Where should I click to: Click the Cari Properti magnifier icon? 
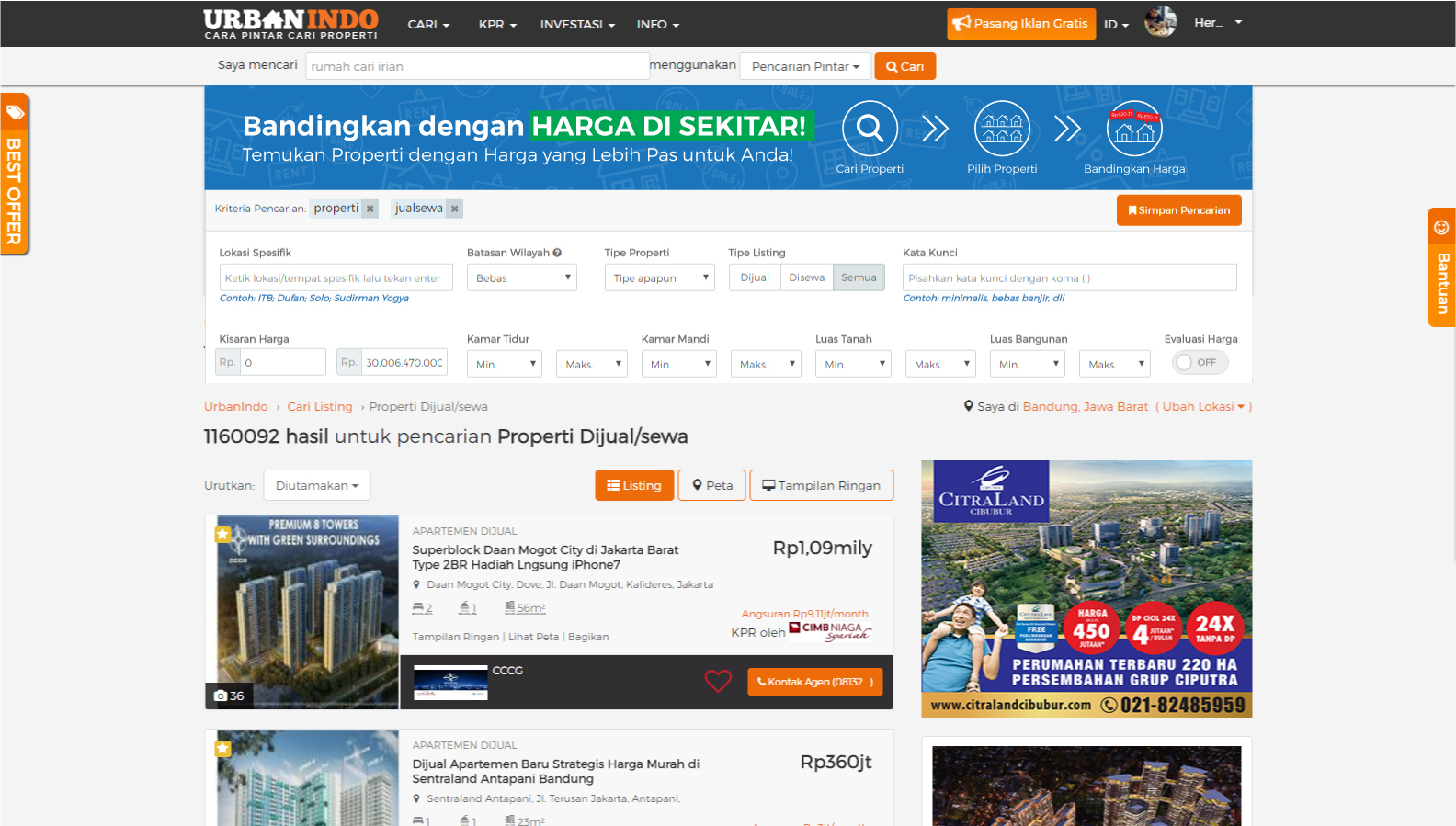pos(870,129)
